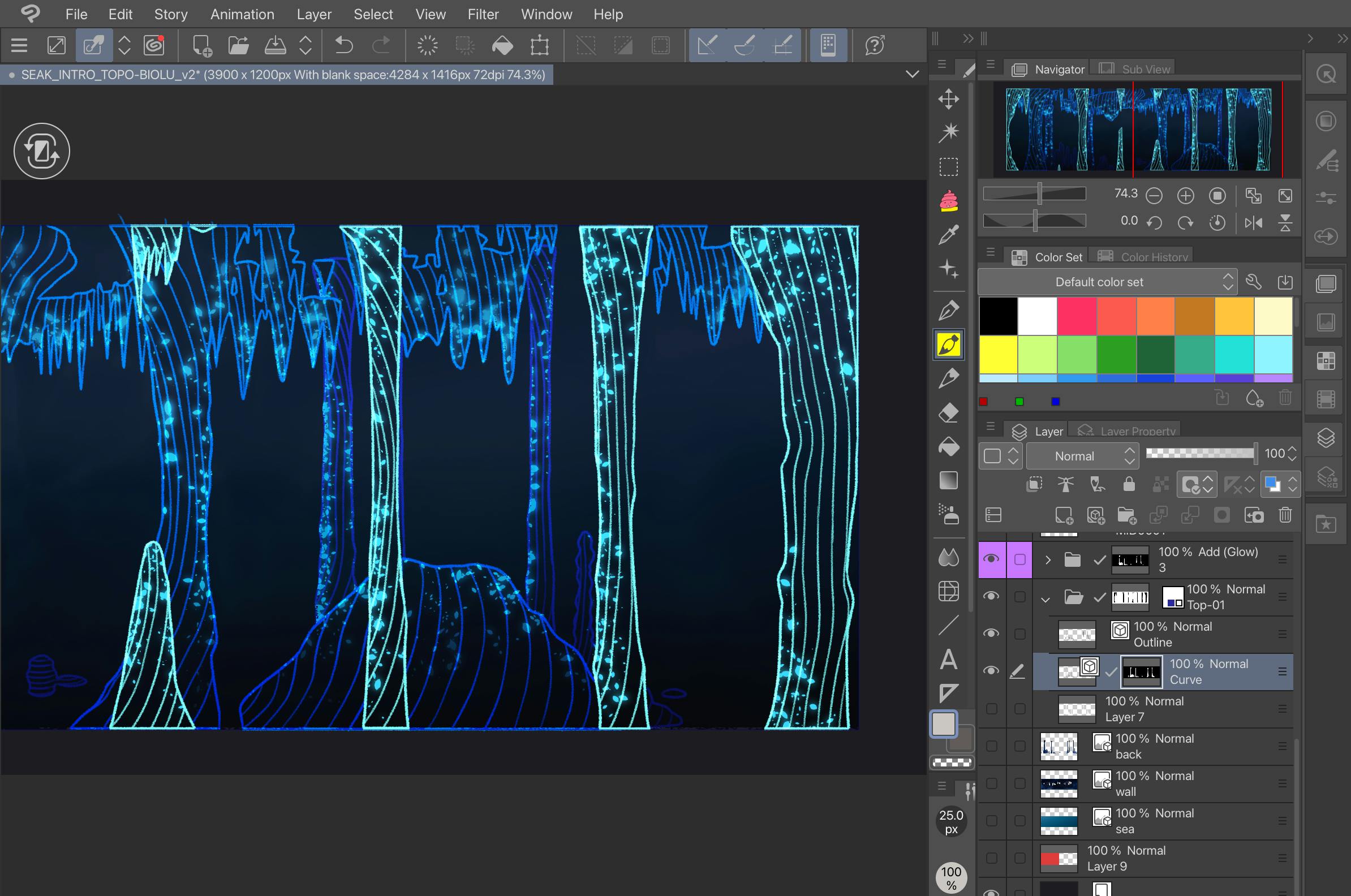Click the Undo arrow in toolbar
Image resolution: width=1351 pixels, height=896 pixels.
coord(343,45)
